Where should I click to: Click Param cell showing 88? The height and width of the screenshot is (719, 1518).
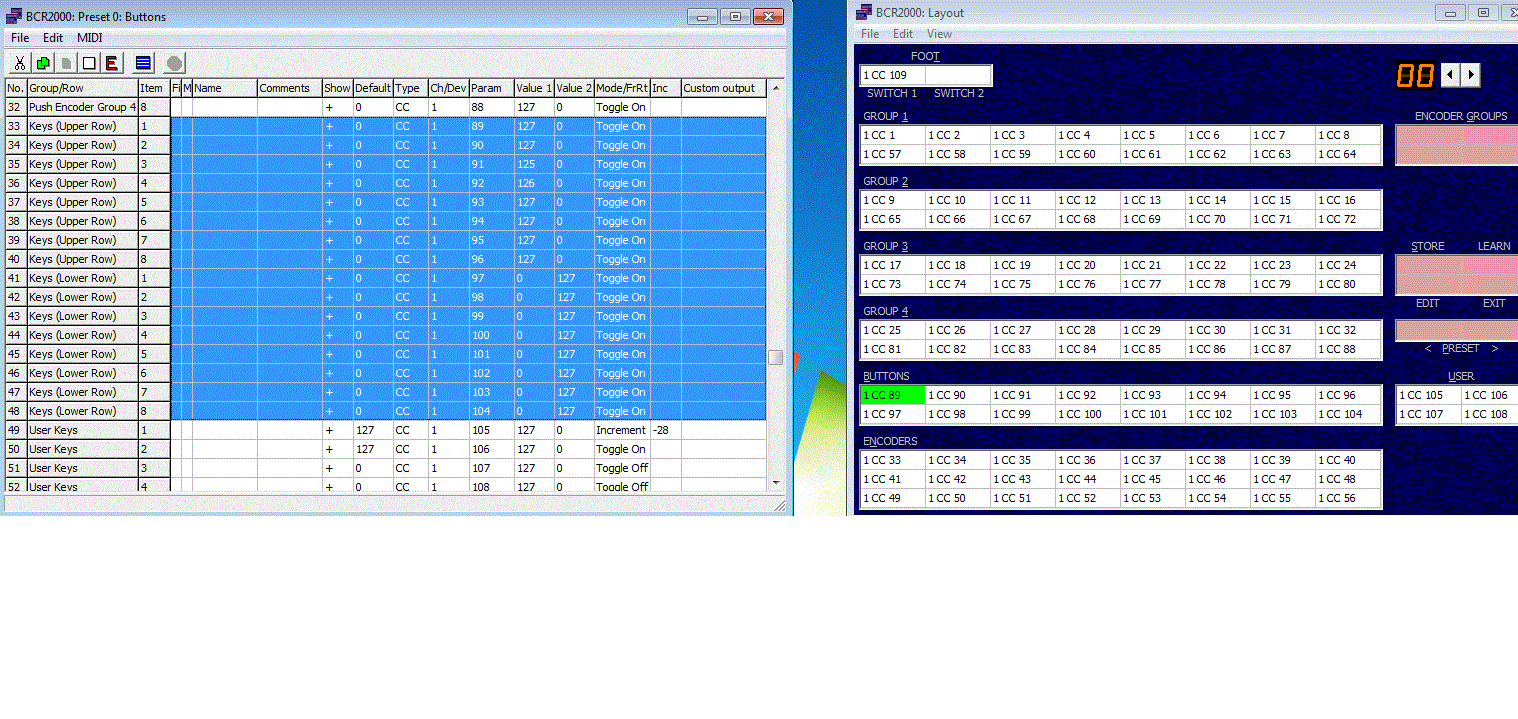click(x=491, y=107)
